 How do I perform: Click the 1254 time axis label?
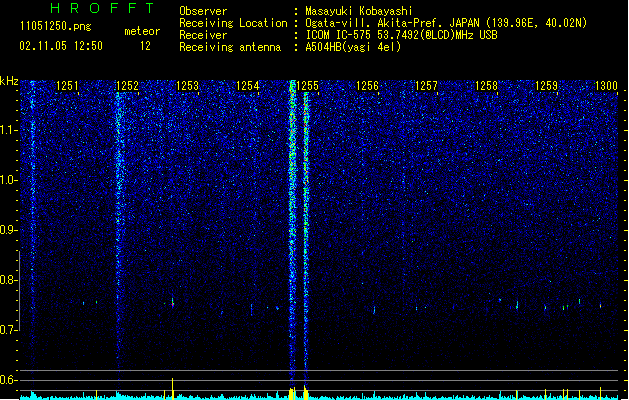(248, 86)
